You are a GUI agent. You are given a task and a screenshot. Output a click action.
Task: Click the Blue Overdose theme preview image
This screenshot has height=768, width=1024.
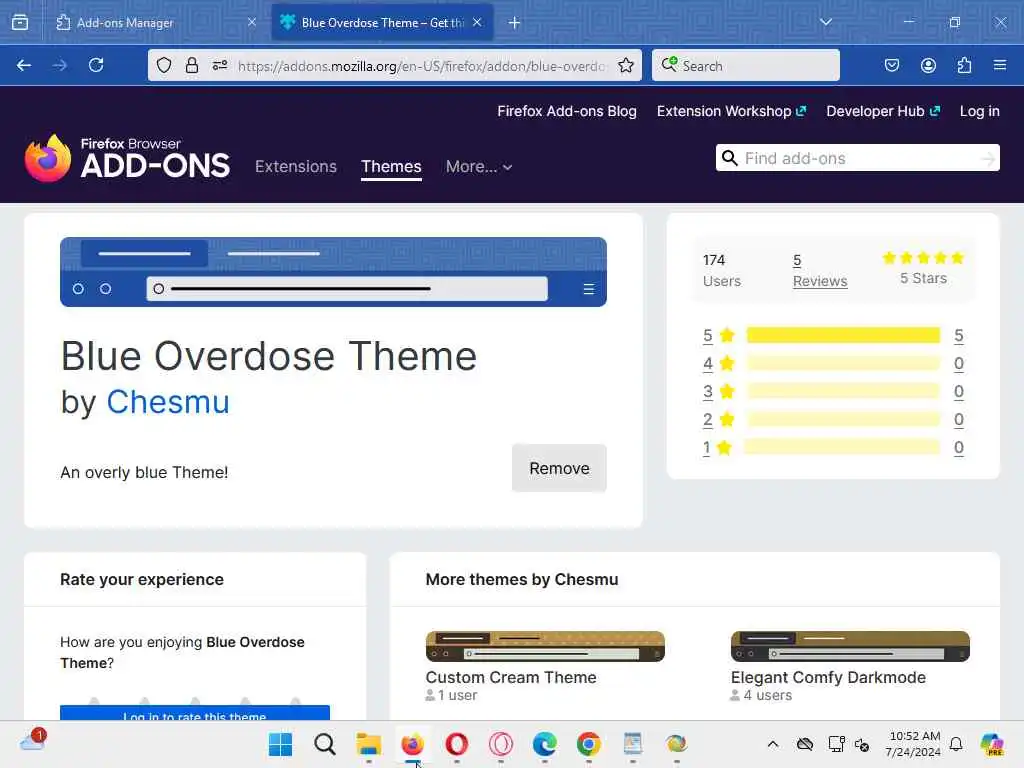point(333,272)
